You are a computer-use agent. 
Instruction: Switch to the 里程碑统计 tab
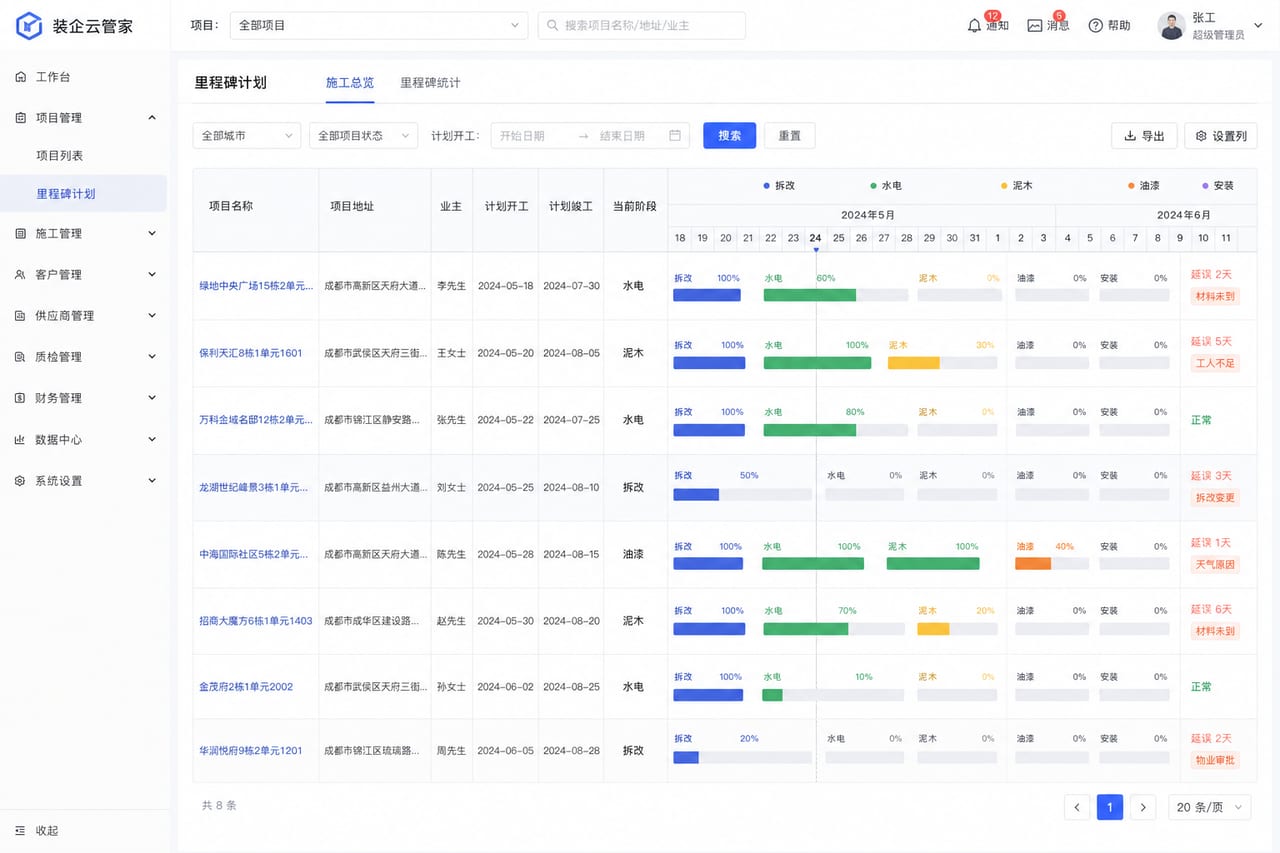(430, 83)
